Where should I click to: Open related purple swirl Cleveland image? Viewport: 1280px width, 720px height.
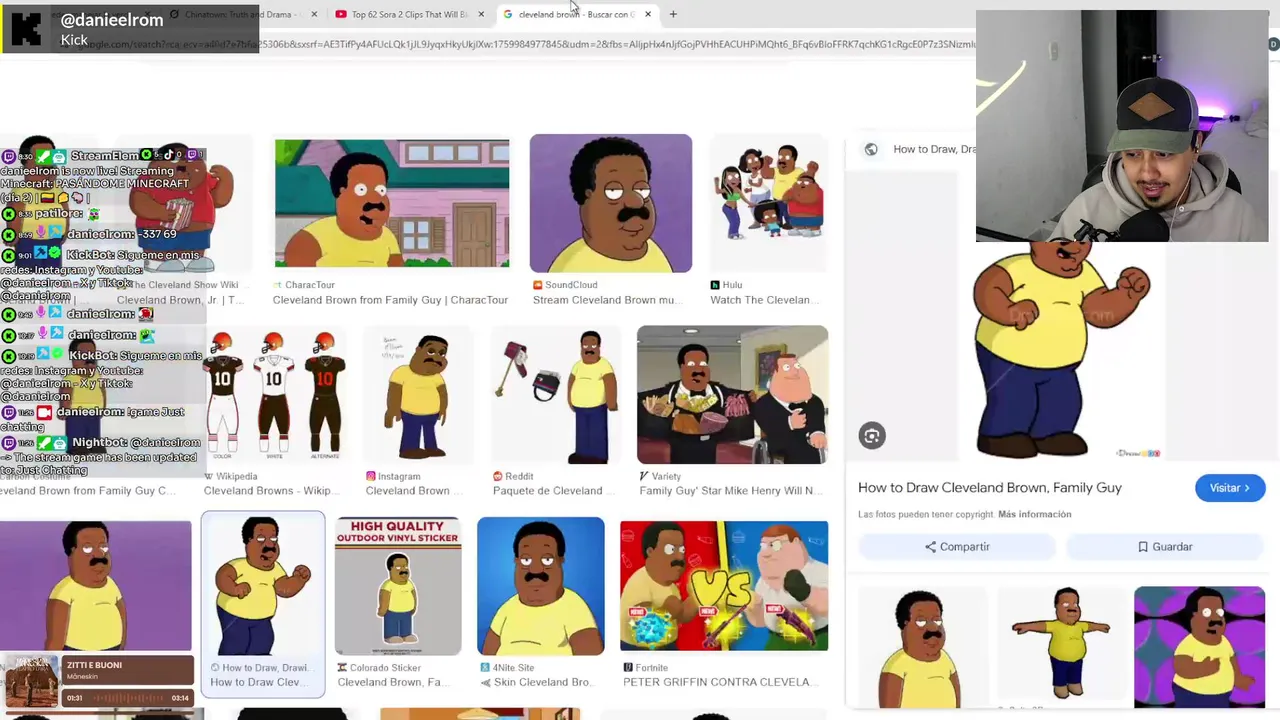pos(1199,647)
